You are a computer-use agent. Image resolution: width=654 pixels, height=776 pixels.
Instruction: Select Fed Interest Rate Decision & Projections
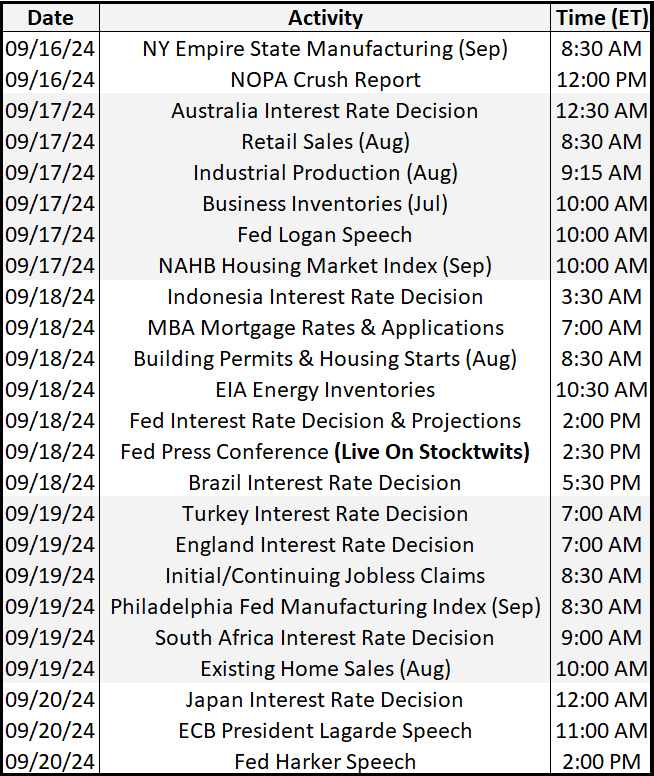(x=325, y=421)
